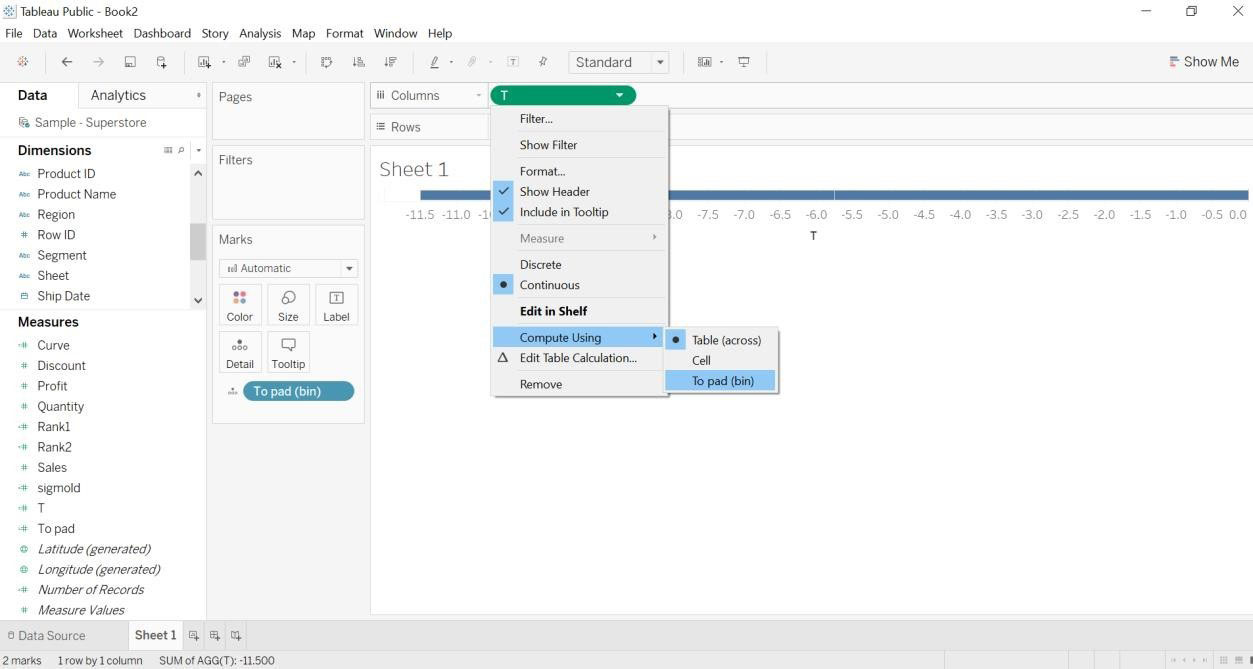Select the Ship Date dimension field
This screenshot has height=669, width=1253.
(x=63, y=296)
